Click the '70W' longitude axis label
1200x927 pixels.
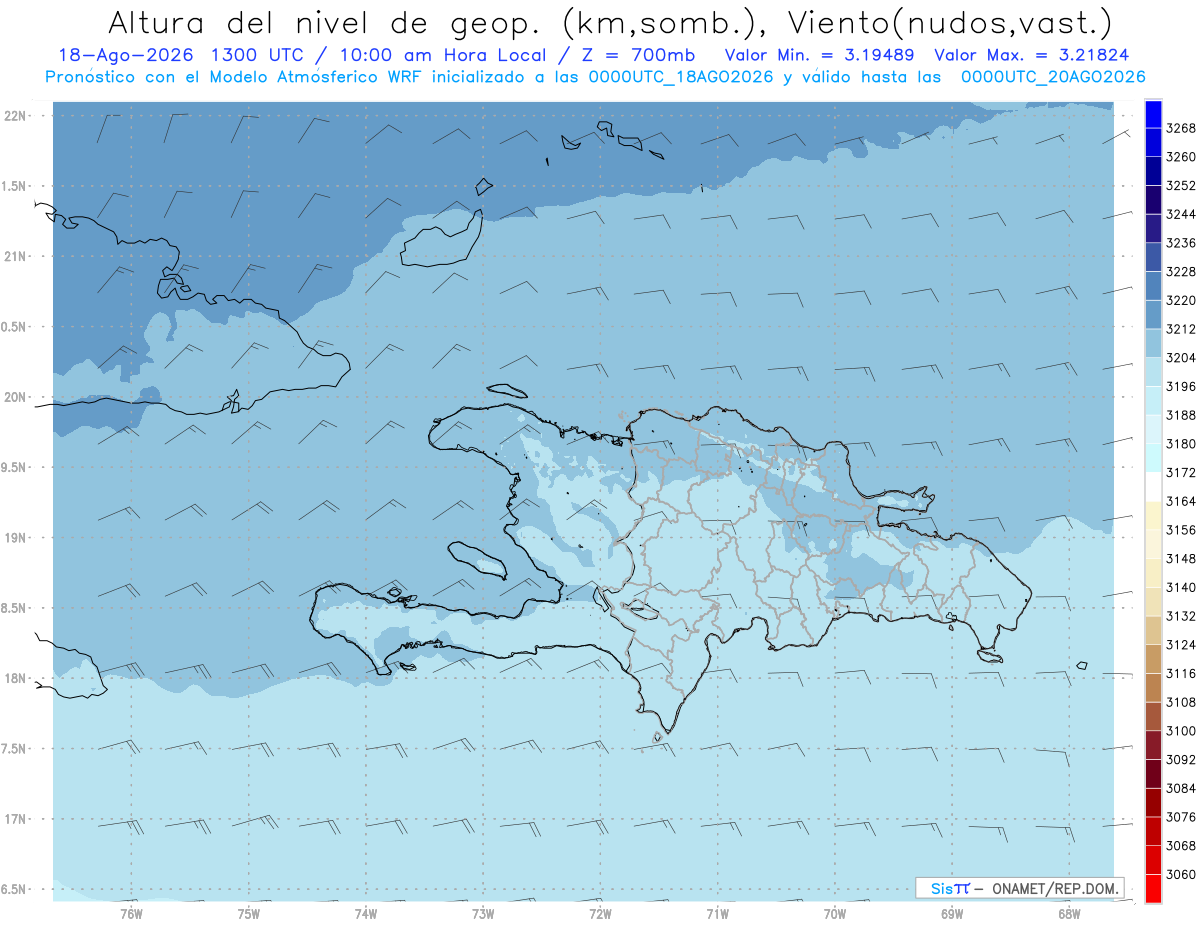click(835, 914)
